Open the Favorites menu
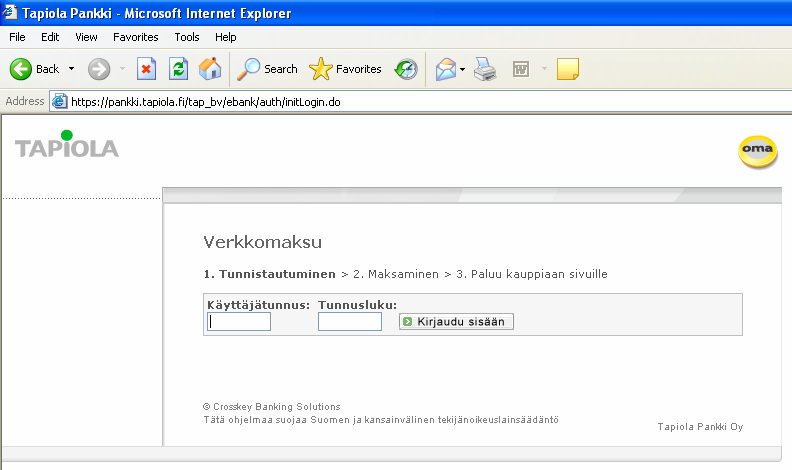Screen dimensions: 792x470 tap(135, 37)
